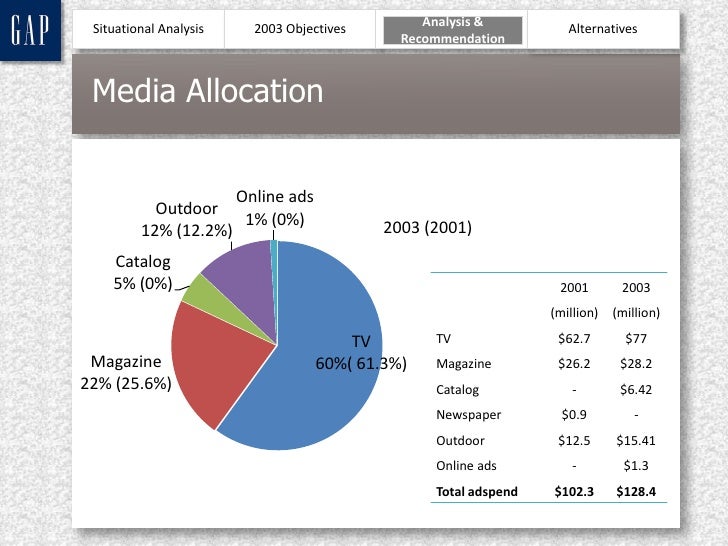The height and width of the screenshot is (546, 728).
Task: Click the Outdoor 12% (12.2%) label
Action: (x=187, y=219)
